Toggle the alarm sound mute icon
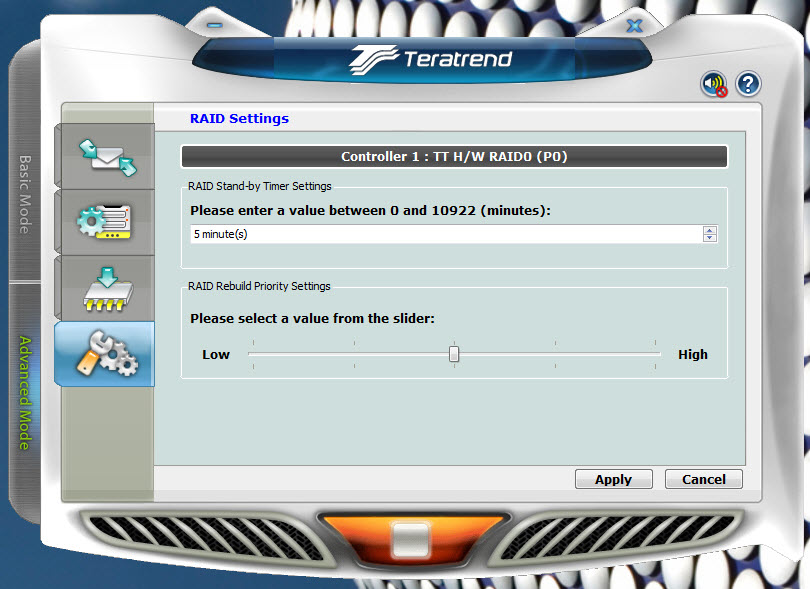 tap(714, 84)
